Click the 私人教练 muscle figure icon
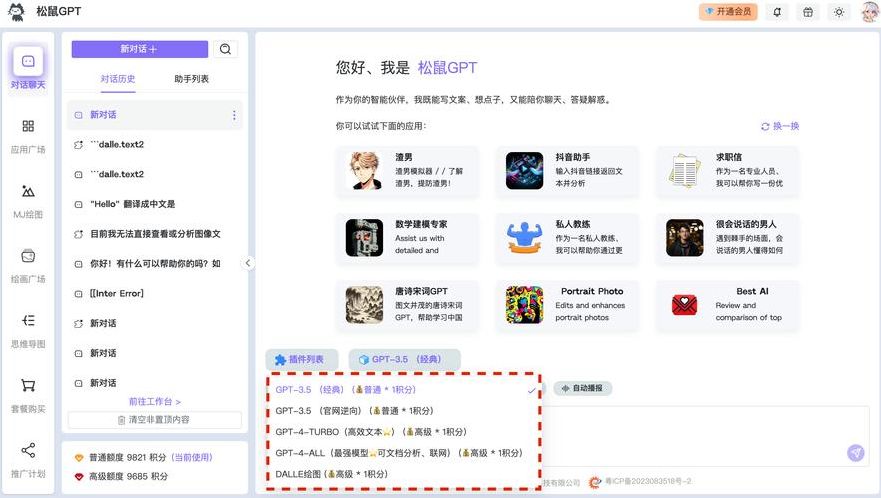The width and height of the screenshot is (881, 498). coord(524,238)
